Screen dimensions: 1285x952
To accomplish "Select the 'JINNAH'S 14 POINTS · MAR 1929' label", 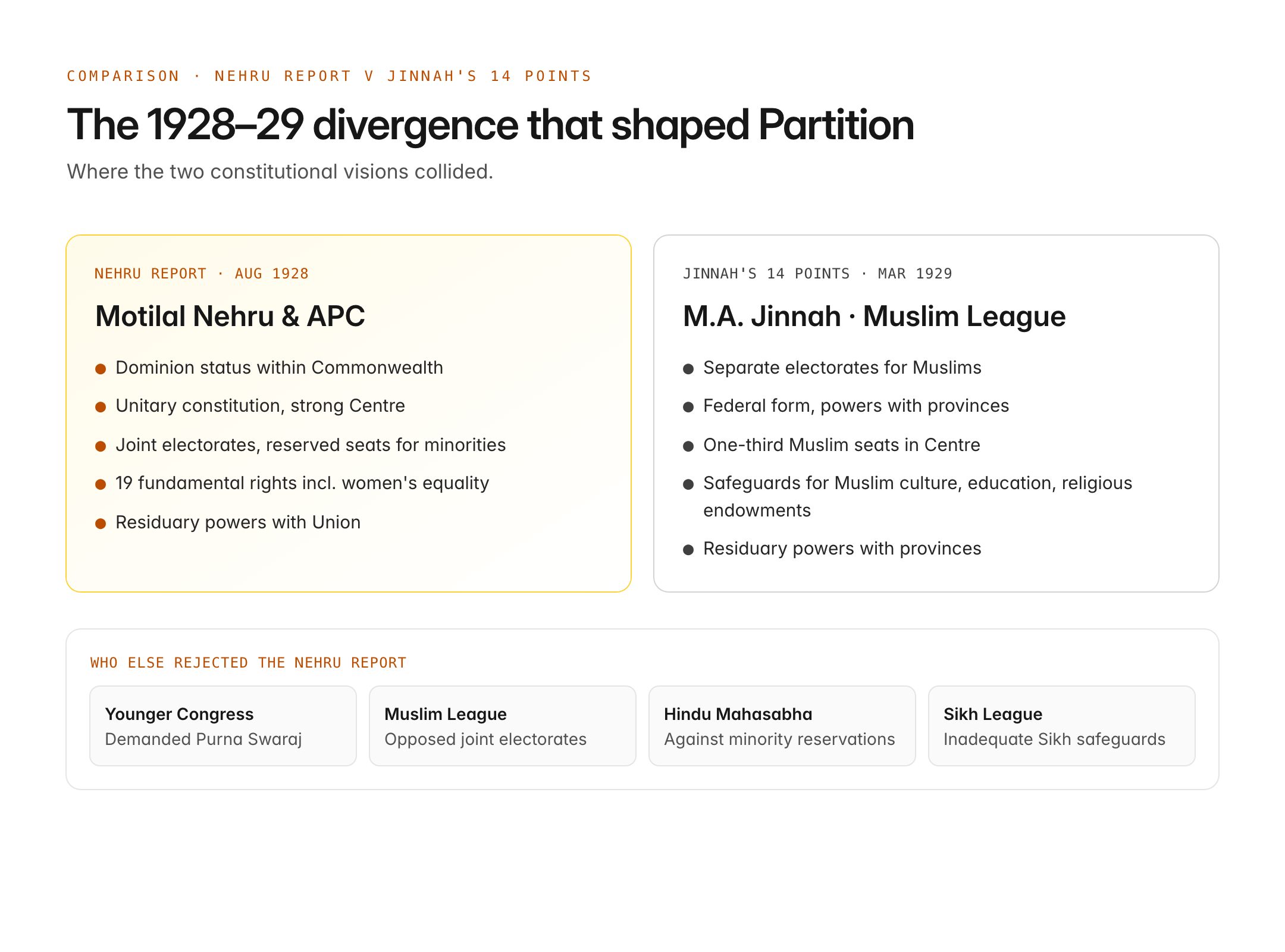I will (x=817, y=273).
